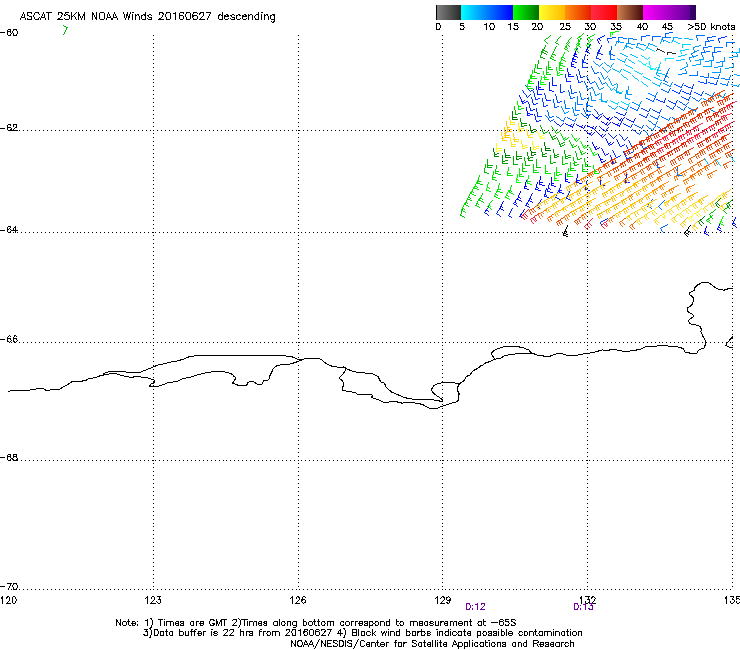Screen dimensions: 740x650
Task: Click the brown 35-40 knots color segment
Action: pyautogui.click(x=630, y=12)
